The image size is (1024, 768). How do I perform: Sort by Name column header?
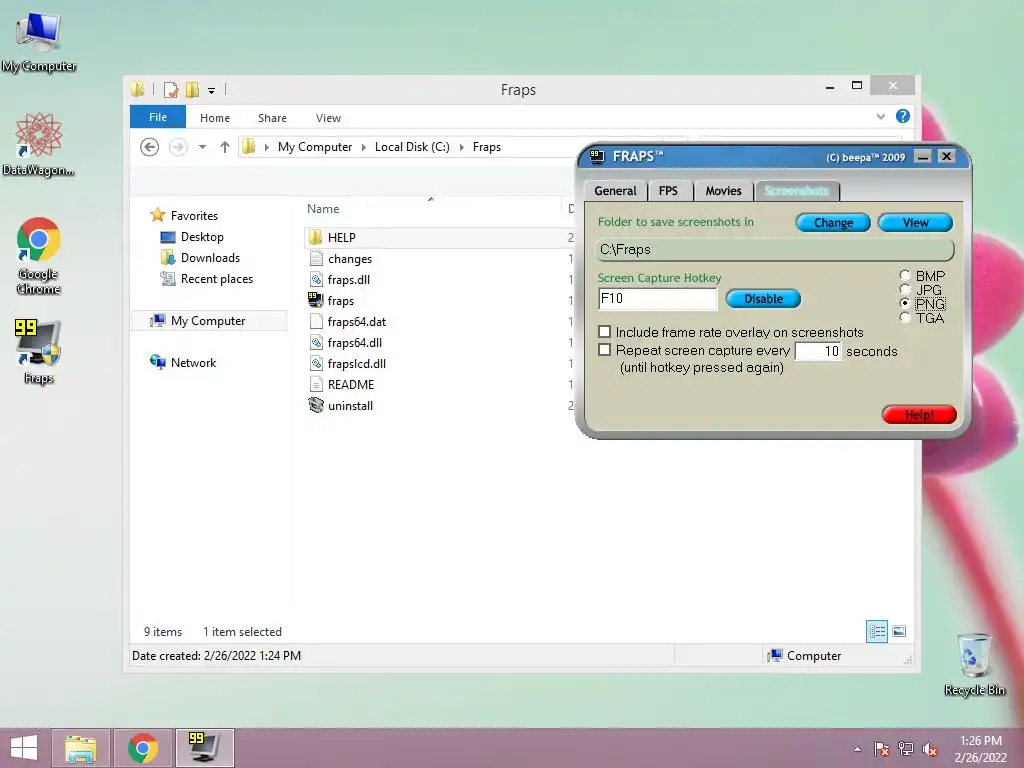click(431, 208)
